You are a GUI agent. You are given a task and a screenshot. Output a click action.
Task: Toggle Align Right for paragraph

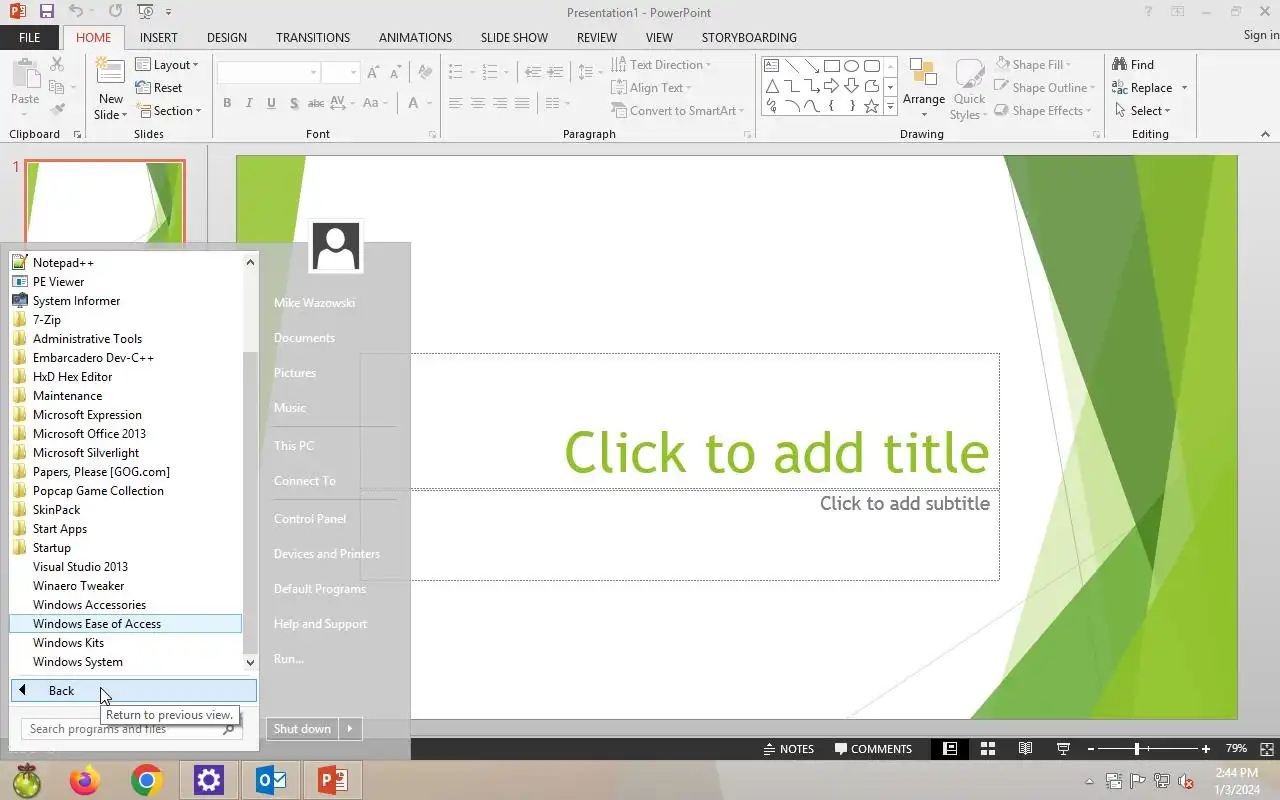(500, 103)
